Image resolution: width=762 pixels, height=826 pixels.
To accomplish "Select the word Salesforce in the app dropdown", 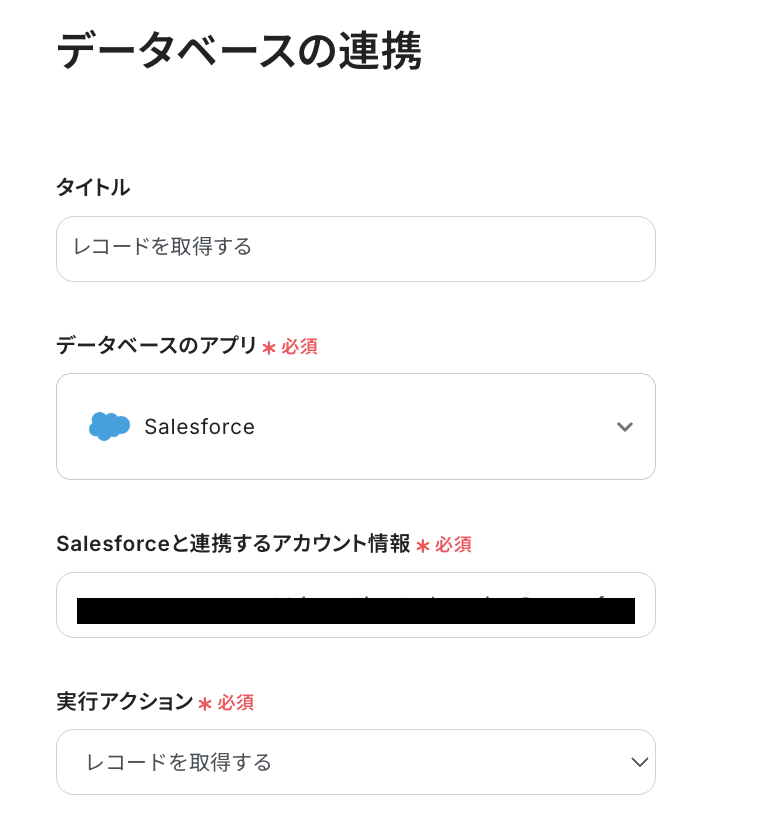I will click(x=199, y=427).
